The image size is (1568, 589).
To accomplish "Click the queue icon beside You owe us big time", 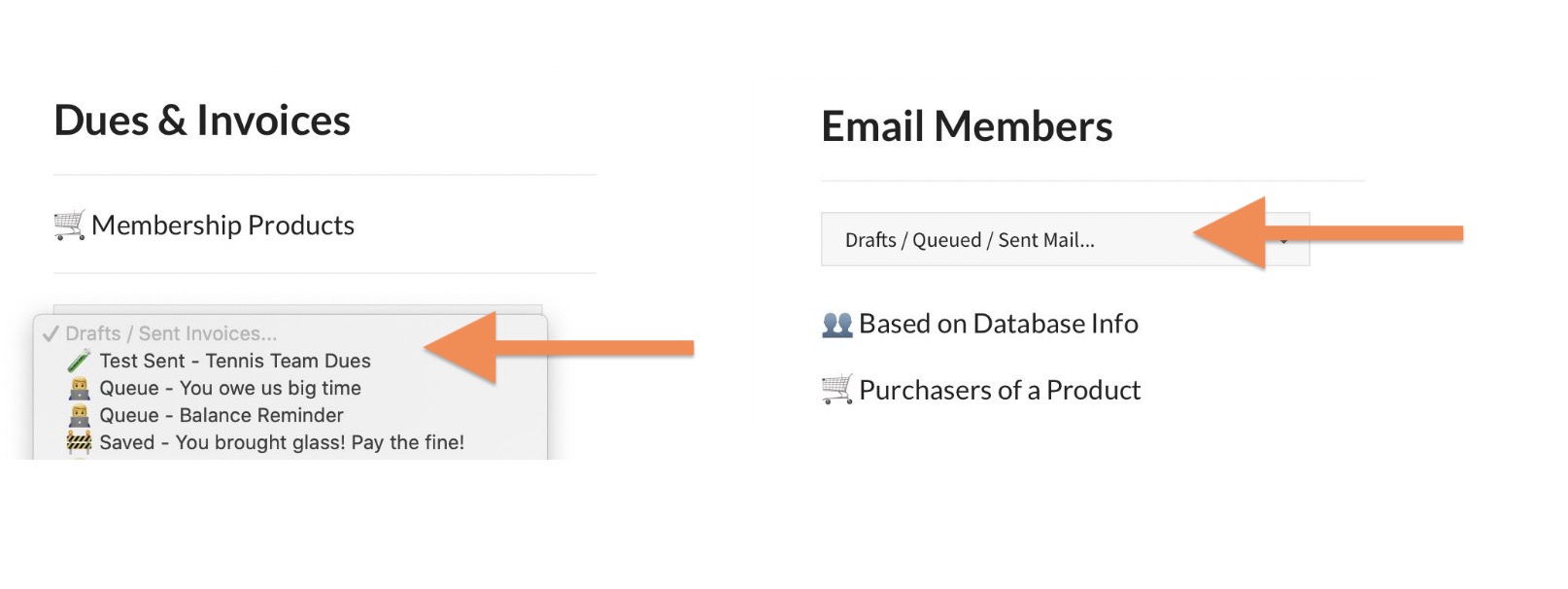I will 79,388.
